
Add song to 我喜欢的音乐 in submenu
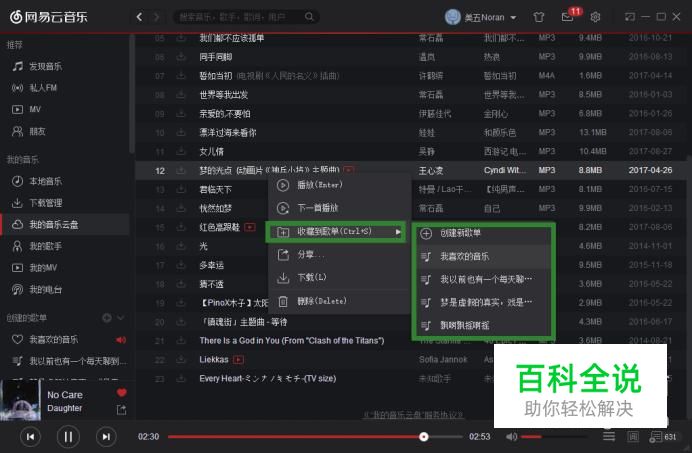483,257
